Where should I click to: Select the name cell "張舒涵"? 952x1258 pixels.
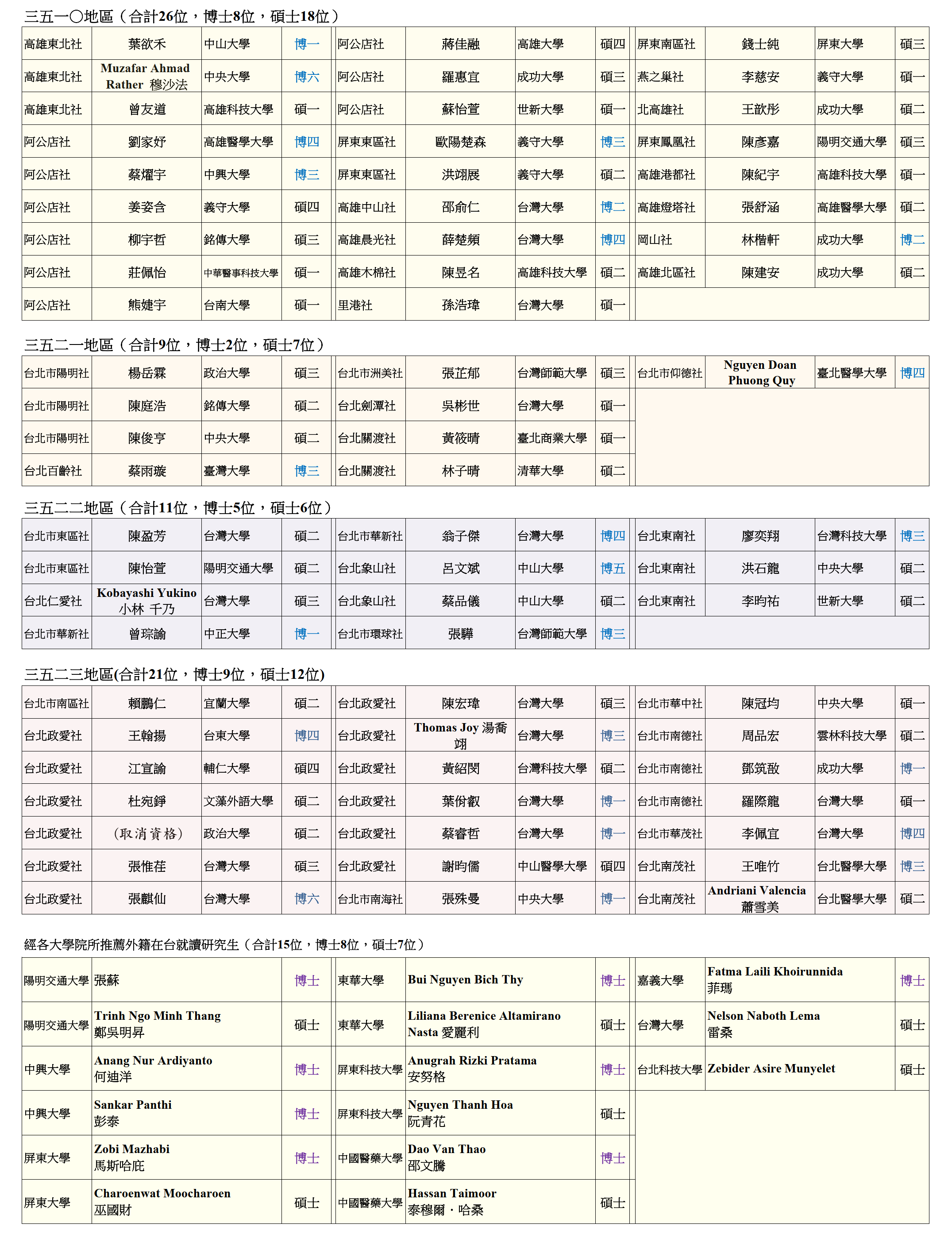pos(760,207)
